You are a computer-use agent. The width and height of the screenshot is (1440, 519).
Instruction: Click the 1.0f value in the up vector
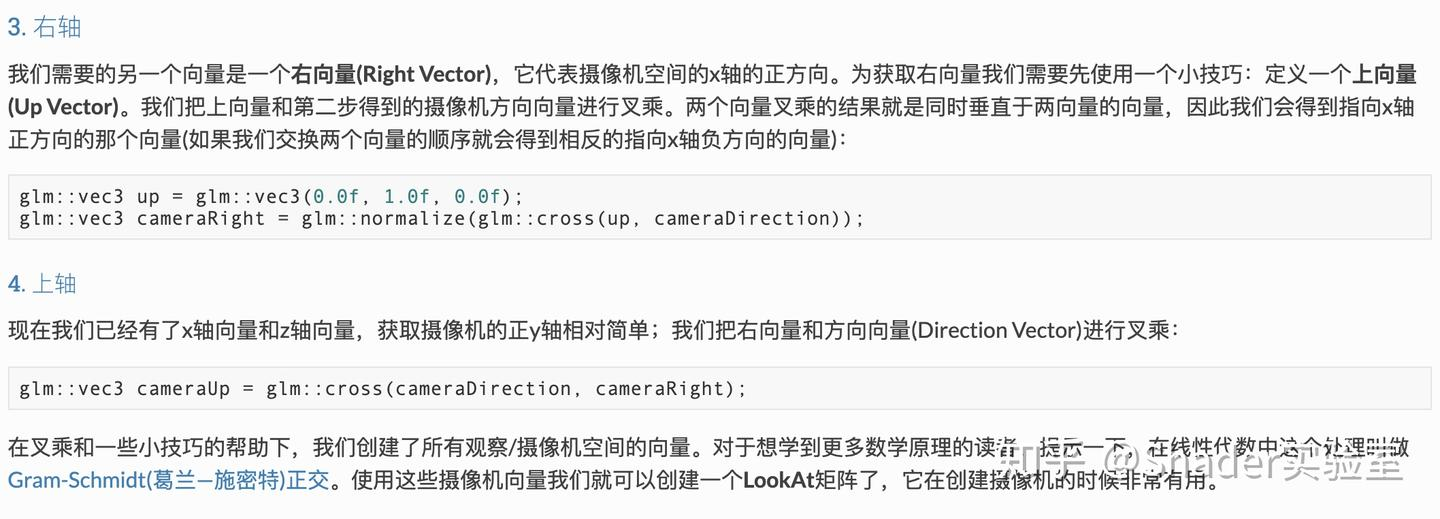click(407, 196)
